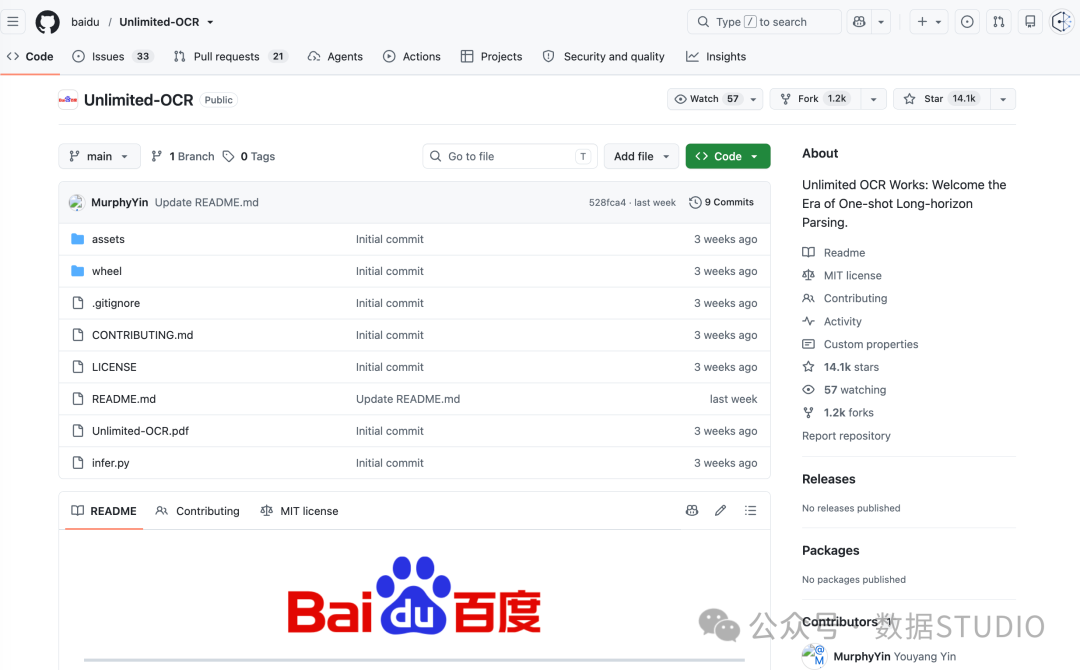
Task: Open the 0 Tags link
Action: [249, 156]
